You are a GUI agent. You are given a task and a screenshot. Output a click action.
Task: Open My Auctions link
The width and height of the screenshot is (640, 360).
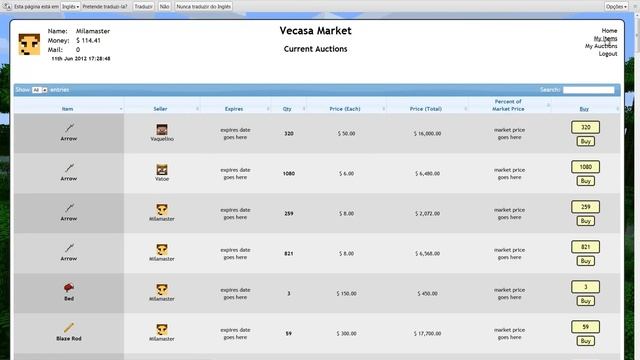click(x=601, y=46)
